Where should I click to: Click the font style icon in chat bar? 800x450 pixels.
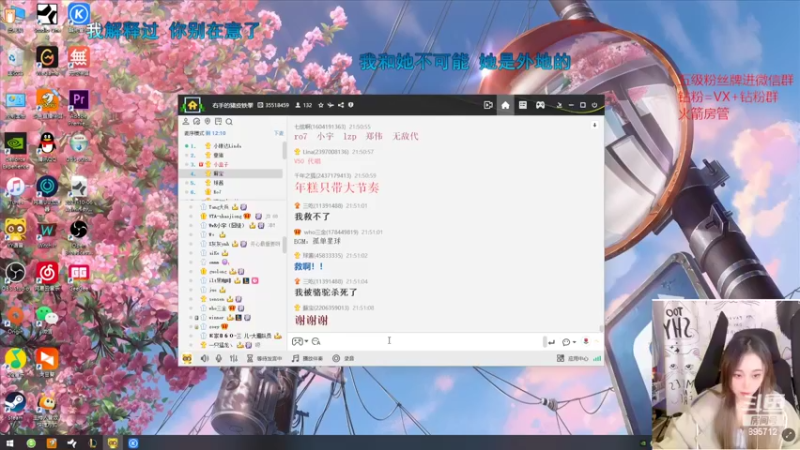316,341
